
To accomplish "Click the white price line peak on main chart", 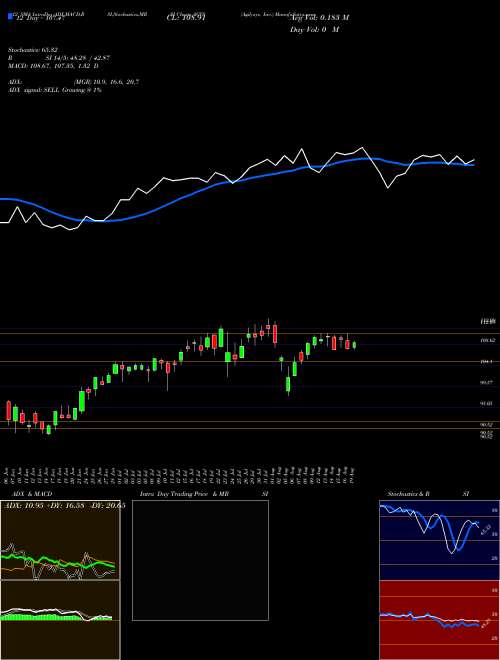I will tap(361, 148).
